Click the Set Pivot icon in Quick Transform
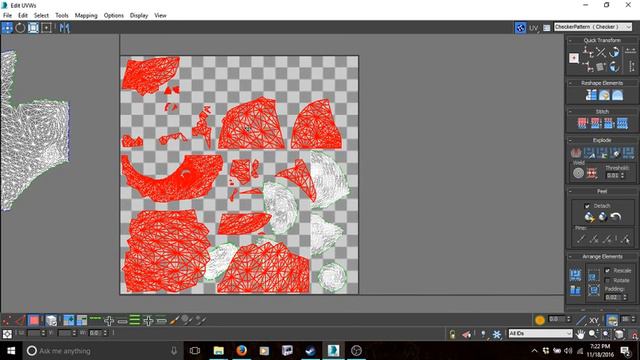 574,58
